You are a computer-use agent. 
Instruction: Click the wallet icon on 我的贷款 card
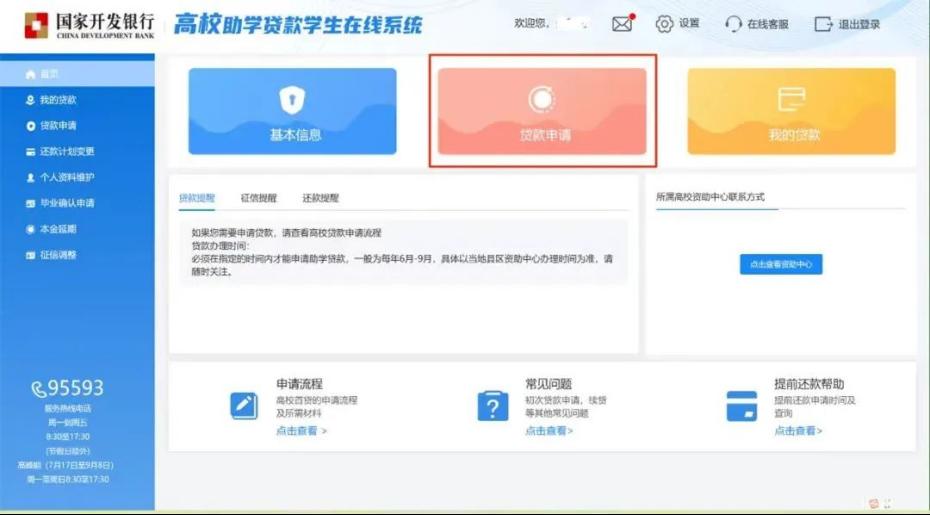[791, 99]
